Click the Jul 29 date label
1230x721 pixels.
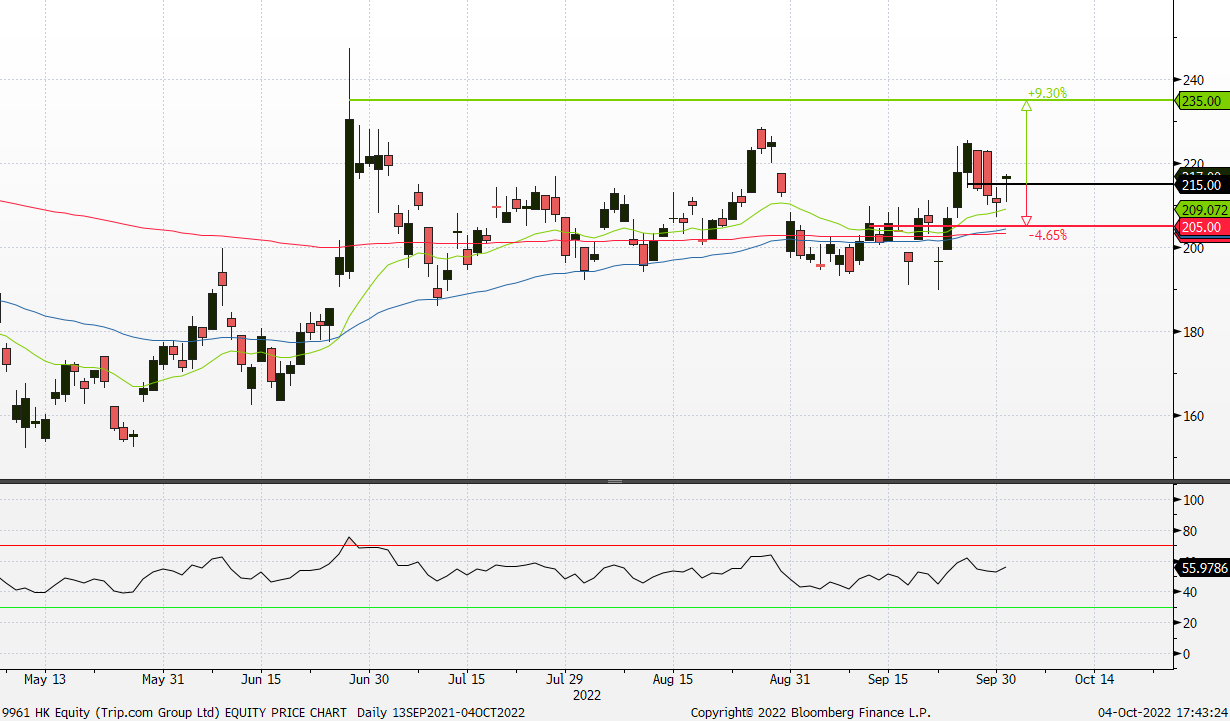(x=564, y=680)
